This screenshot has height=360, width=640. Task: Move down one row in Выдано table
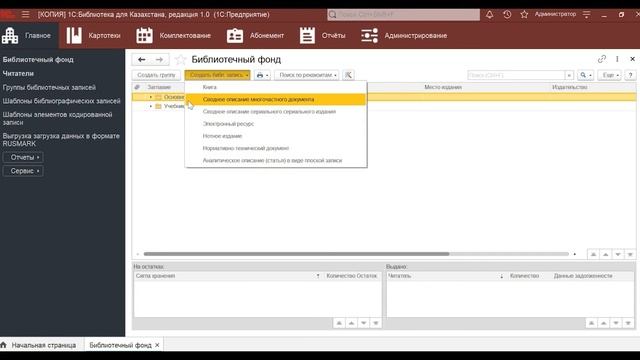pos(616,323)
